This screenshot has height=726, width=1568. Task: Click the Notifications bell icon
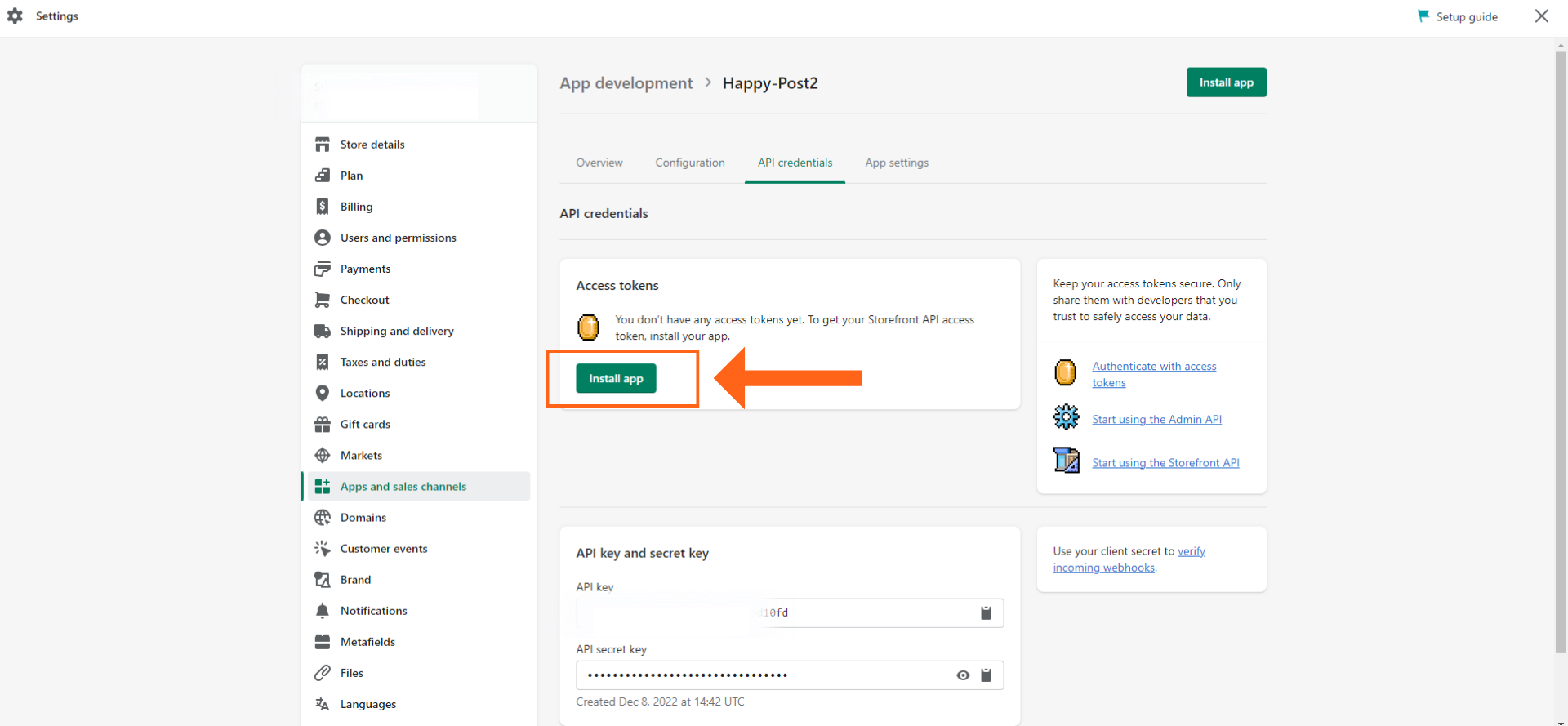pyautogui.click(x=323, y=611)
